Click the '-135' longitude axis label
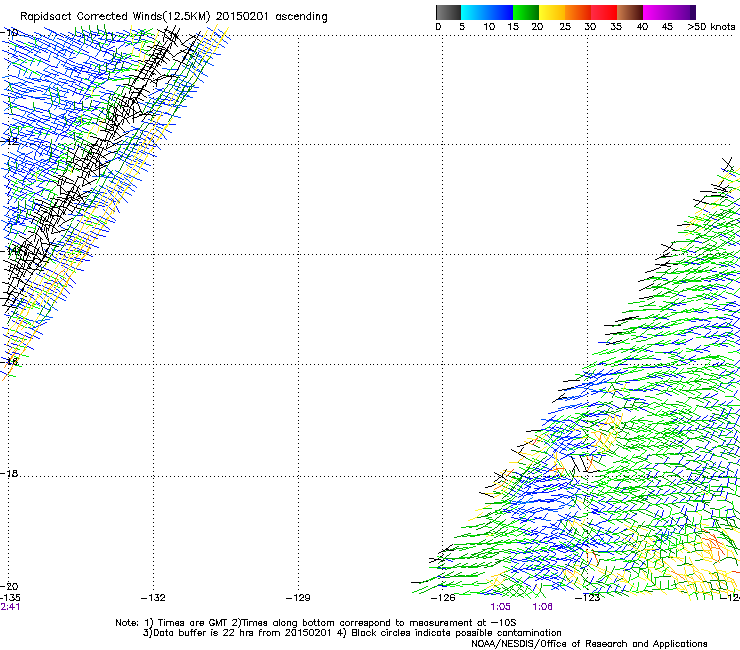Viewport: 740px width, 650px height. pyautogui.click(x=10, y=598)
